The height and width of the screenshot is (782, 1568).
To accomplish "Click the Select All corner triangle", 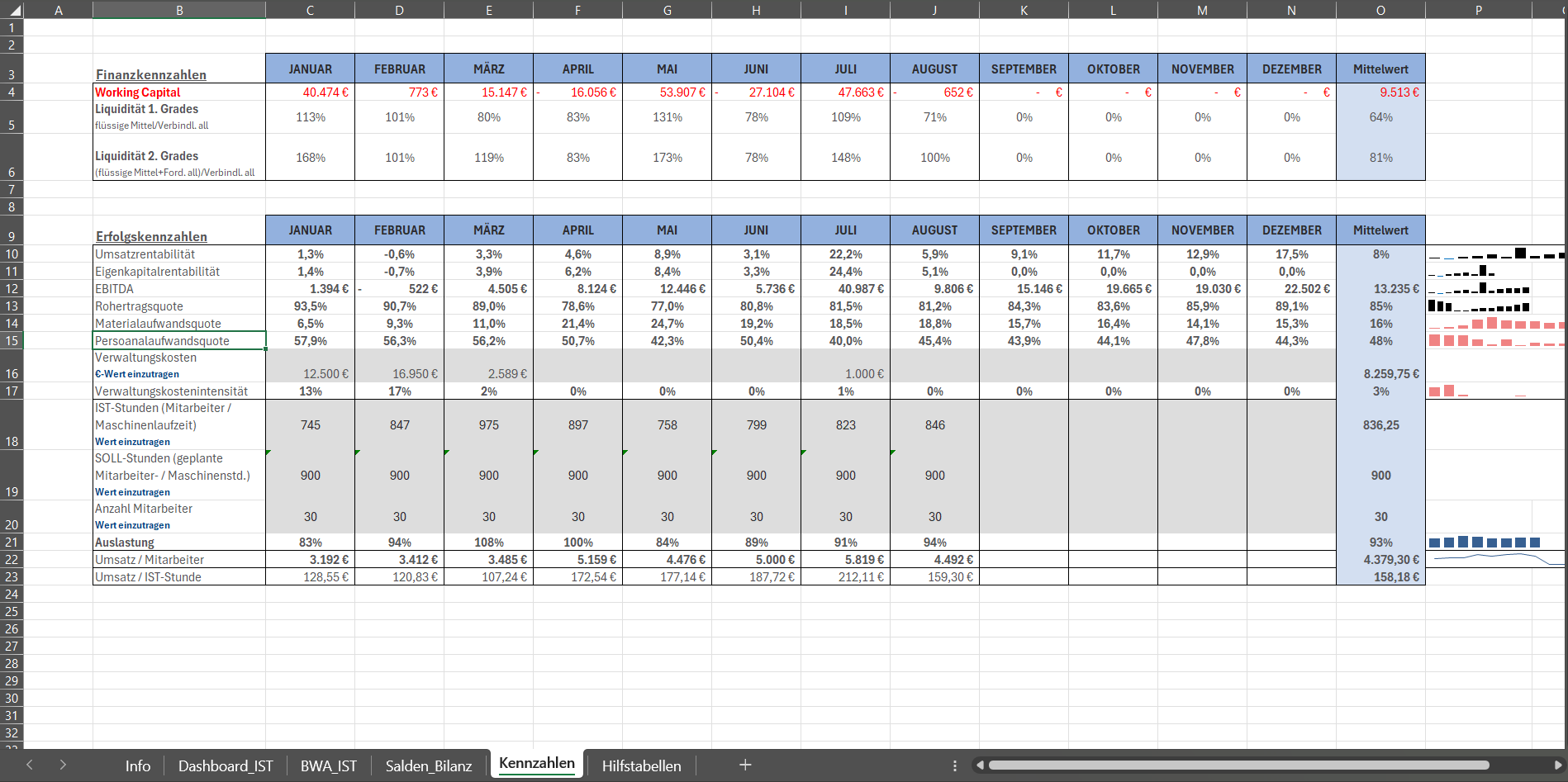I will pyautogui.click(x=12, y=10).
